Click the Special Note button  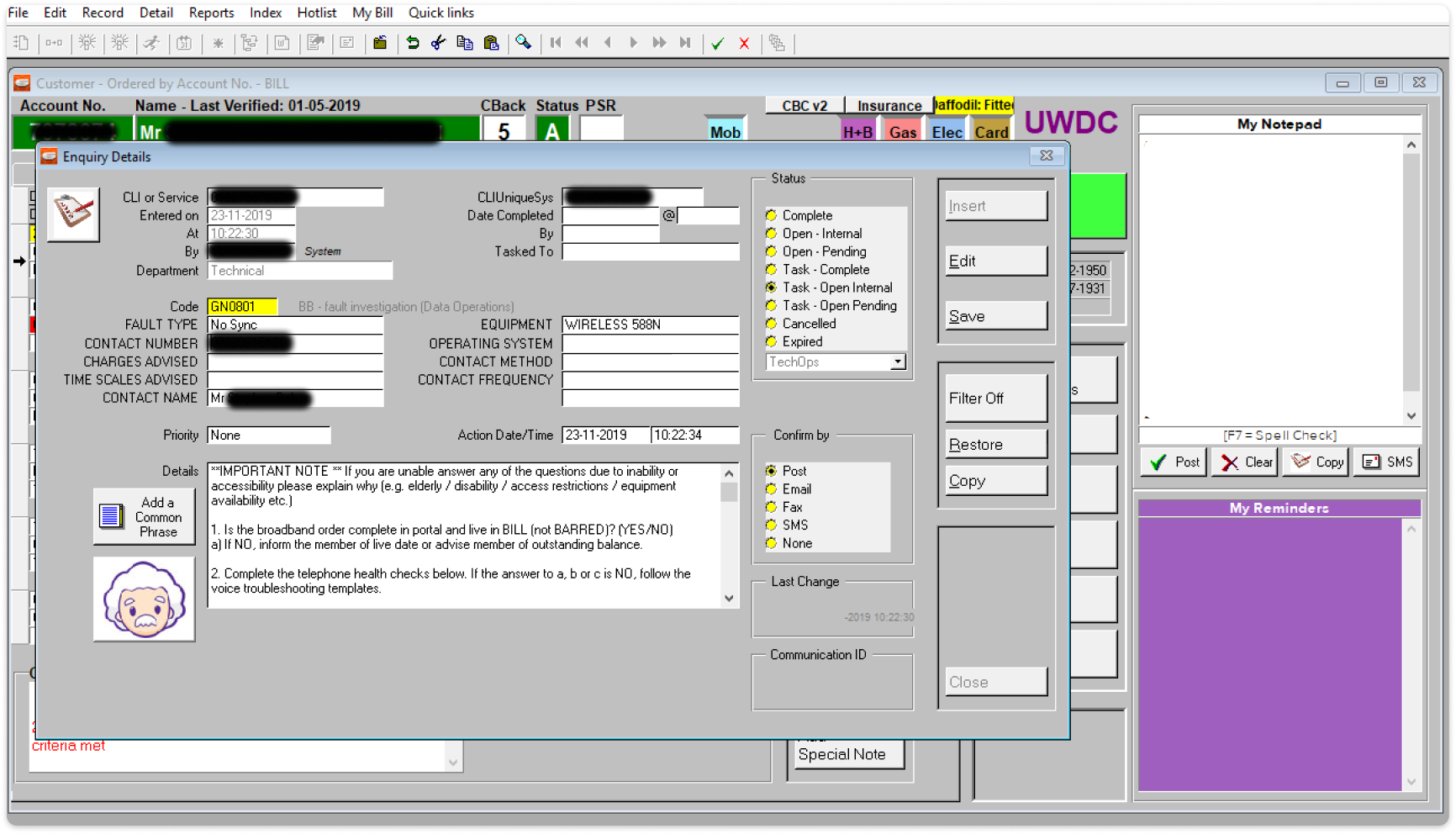coord(849,755)
